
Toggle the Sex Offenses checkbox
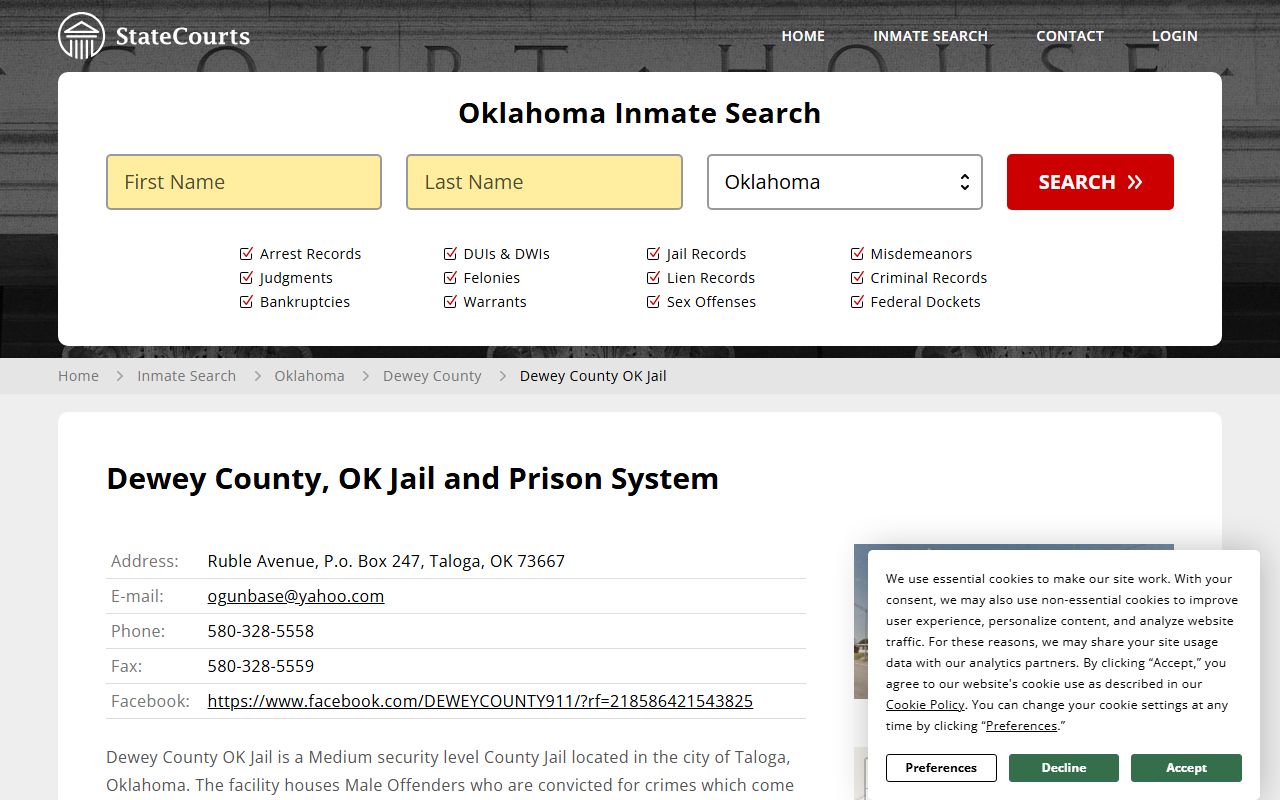(653, 302)
